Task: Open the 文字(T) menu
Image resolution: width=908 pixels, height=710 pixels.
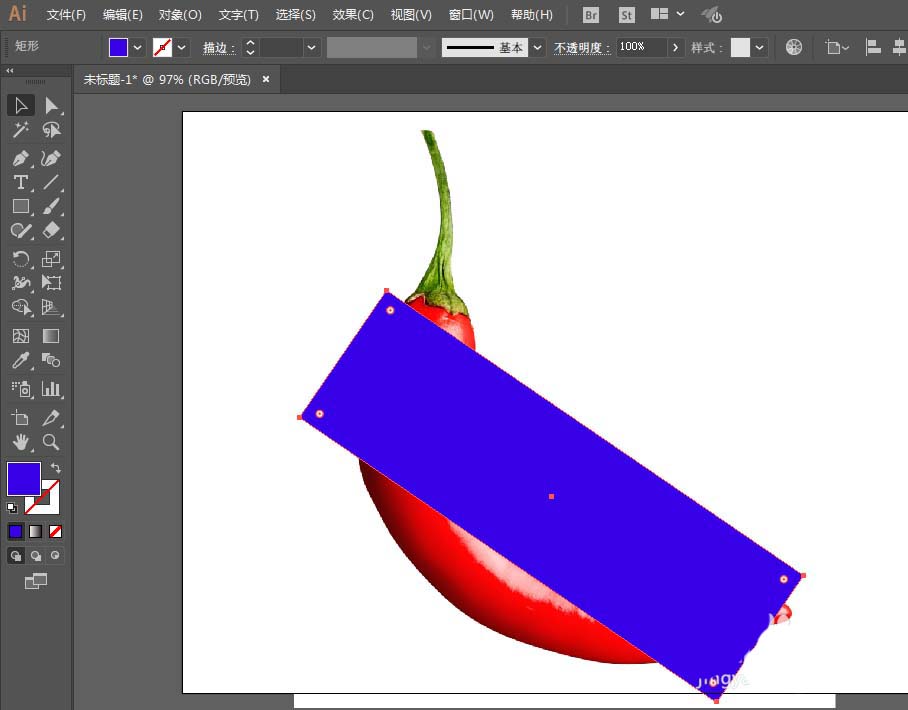Action: click(239, 14)
